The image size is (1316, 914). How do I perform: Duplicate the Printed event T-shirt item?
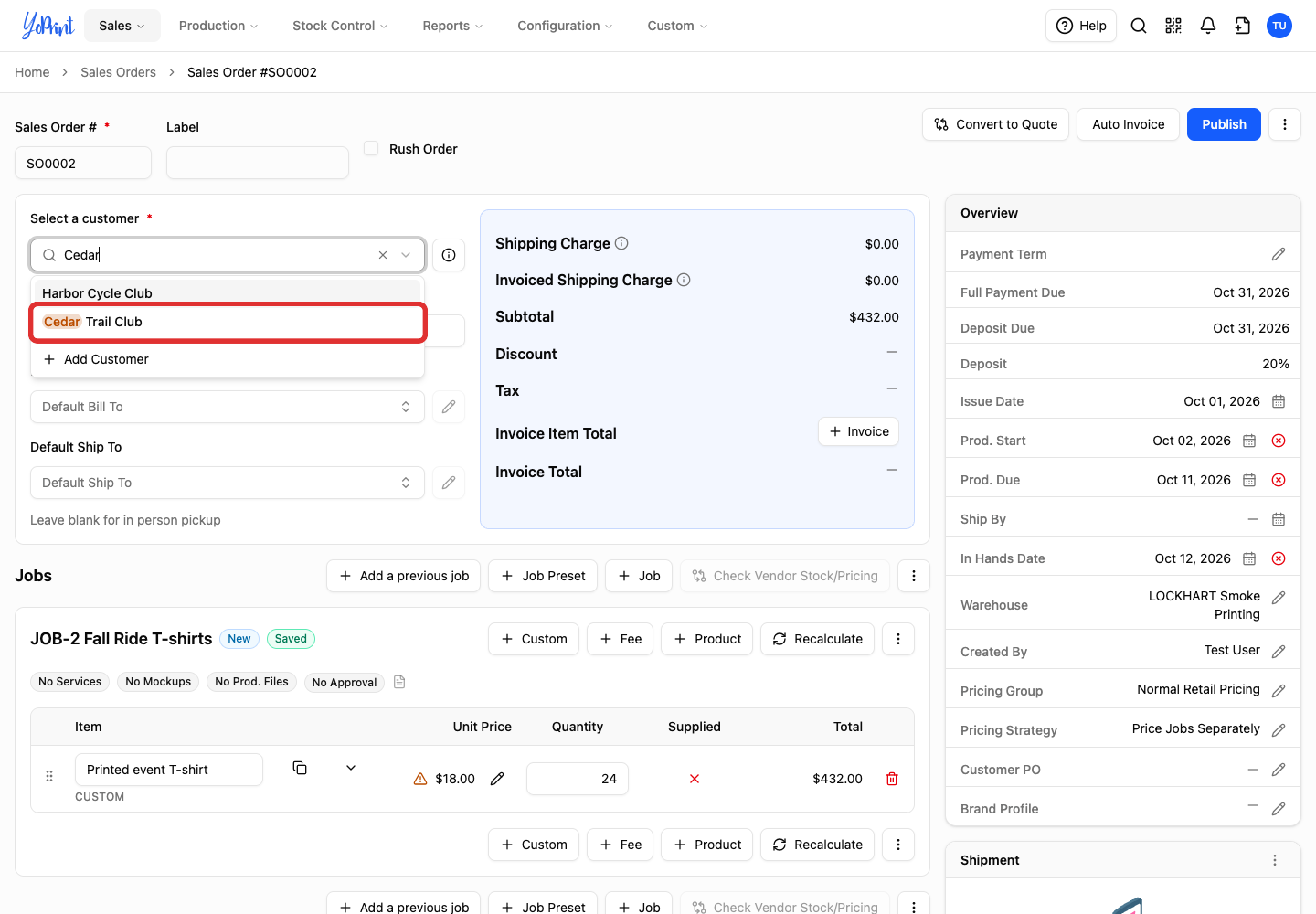coord(300,768)
